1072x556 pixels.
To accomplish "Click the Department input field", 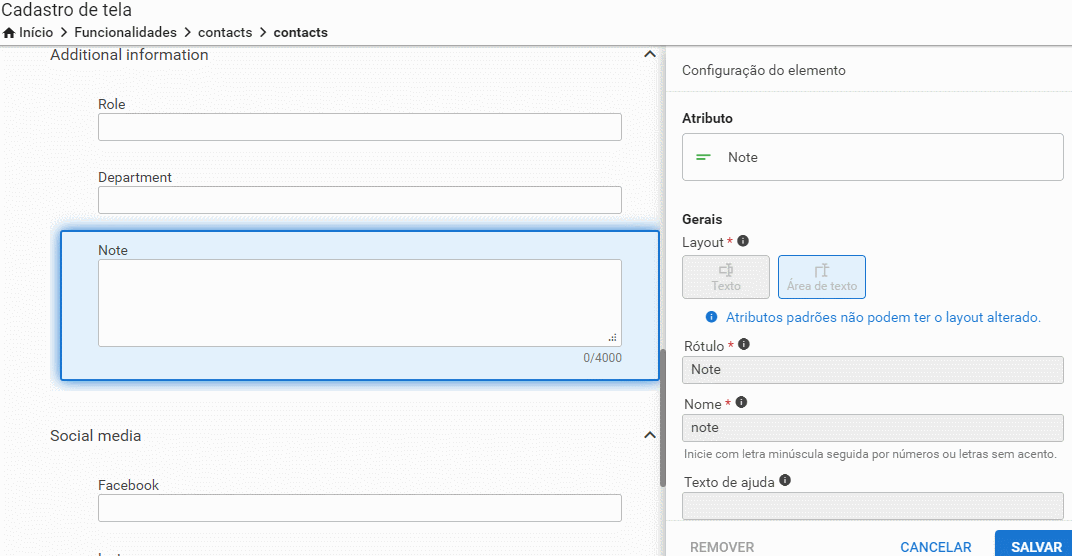I will (x=360, y=200).
